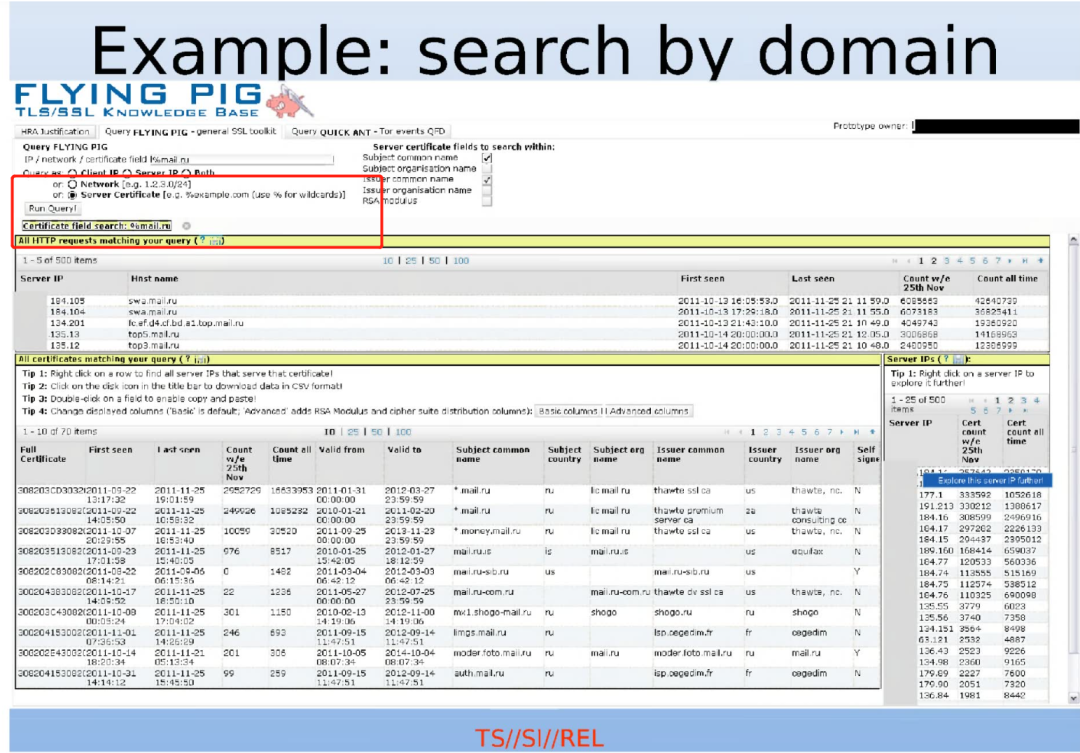Go to page 2 of certificates table
The width and height of the screenshot is (1080, 753).
click(765, 432)
